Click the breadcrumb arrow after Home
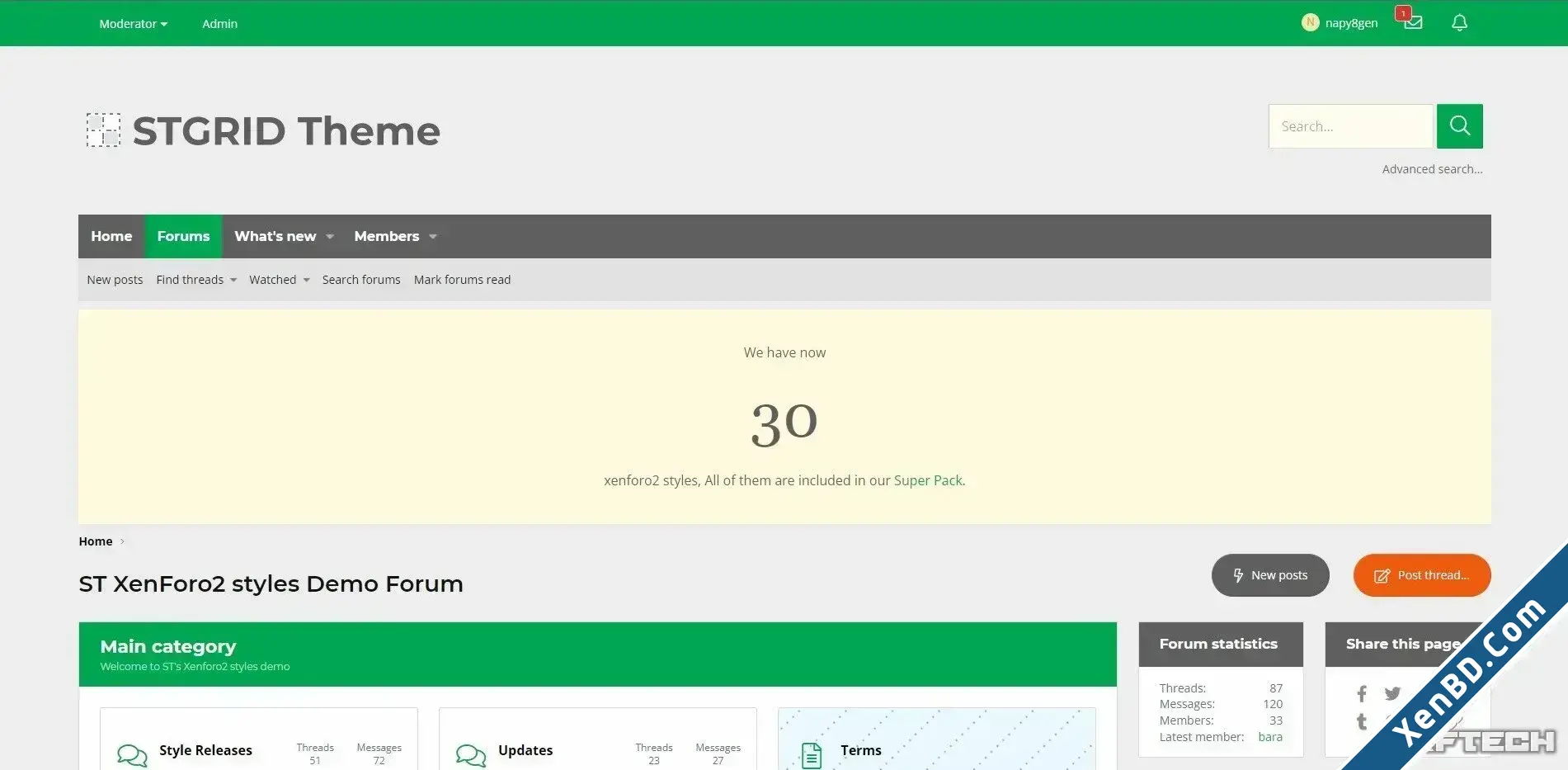 (x=122, y=541)
